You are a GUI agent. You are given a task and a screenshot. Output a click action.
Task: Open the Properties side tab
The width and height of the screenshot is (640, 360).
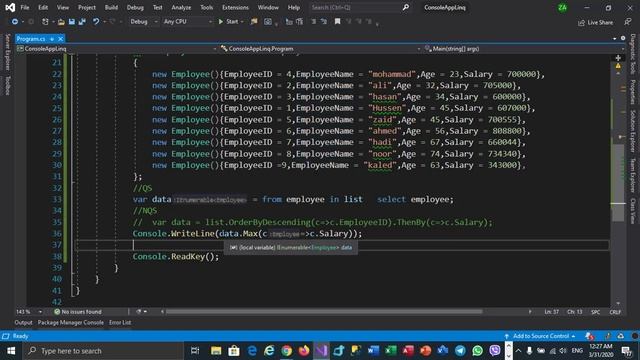click(x=633, y=92)
